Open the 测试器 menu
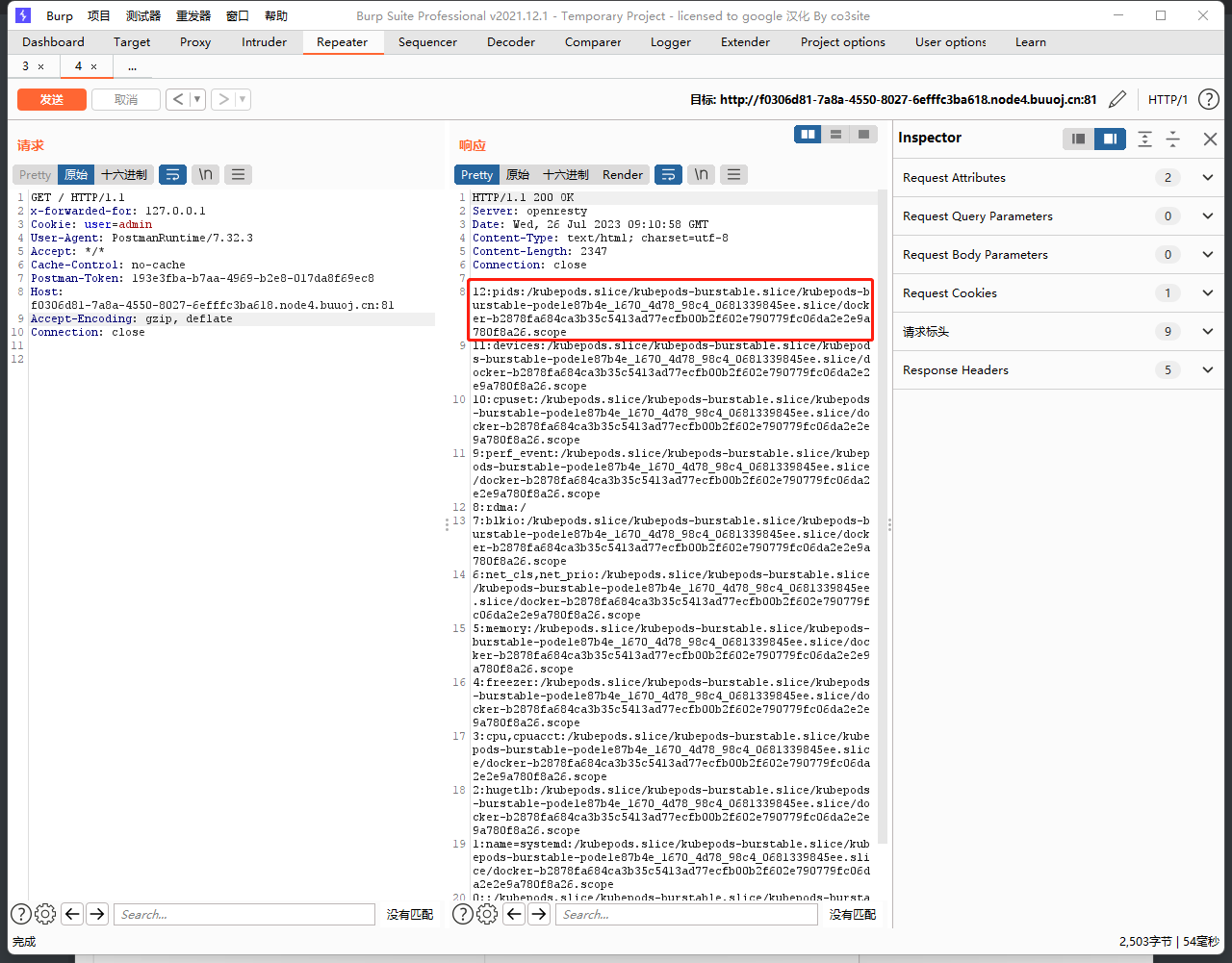This screenshot has height=963, width=1232. [x=143, y=15]
